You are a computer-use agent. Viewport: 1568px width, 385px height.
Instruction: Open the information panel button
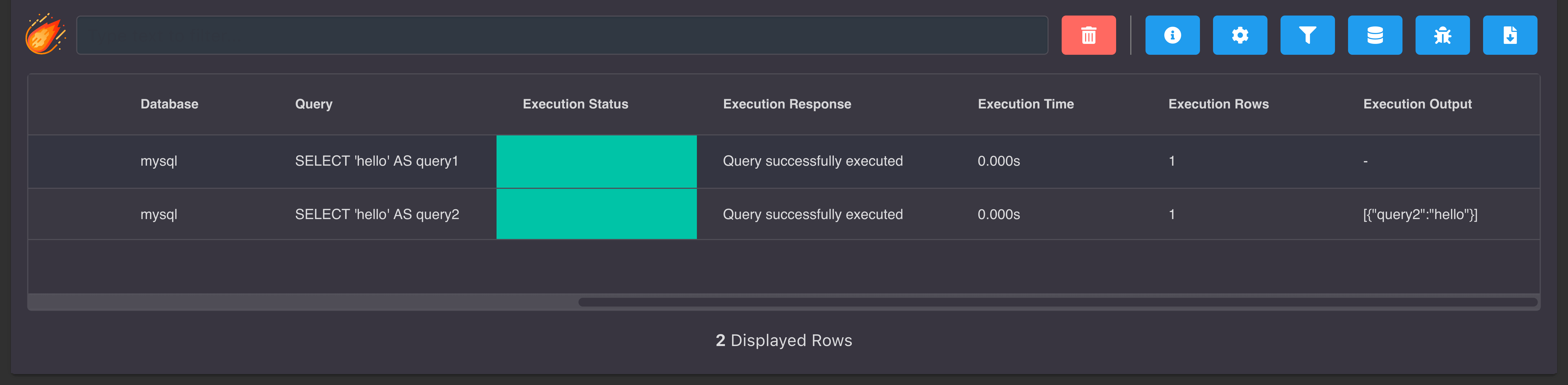click(1172, 35)
